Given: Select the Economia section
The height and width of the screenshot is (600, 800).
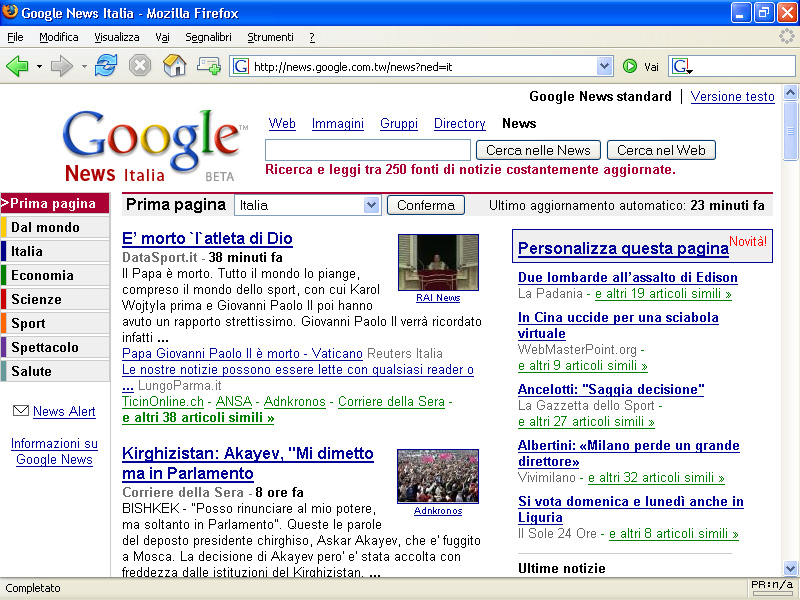Looking at the screenshot, I should coord(55,275).
